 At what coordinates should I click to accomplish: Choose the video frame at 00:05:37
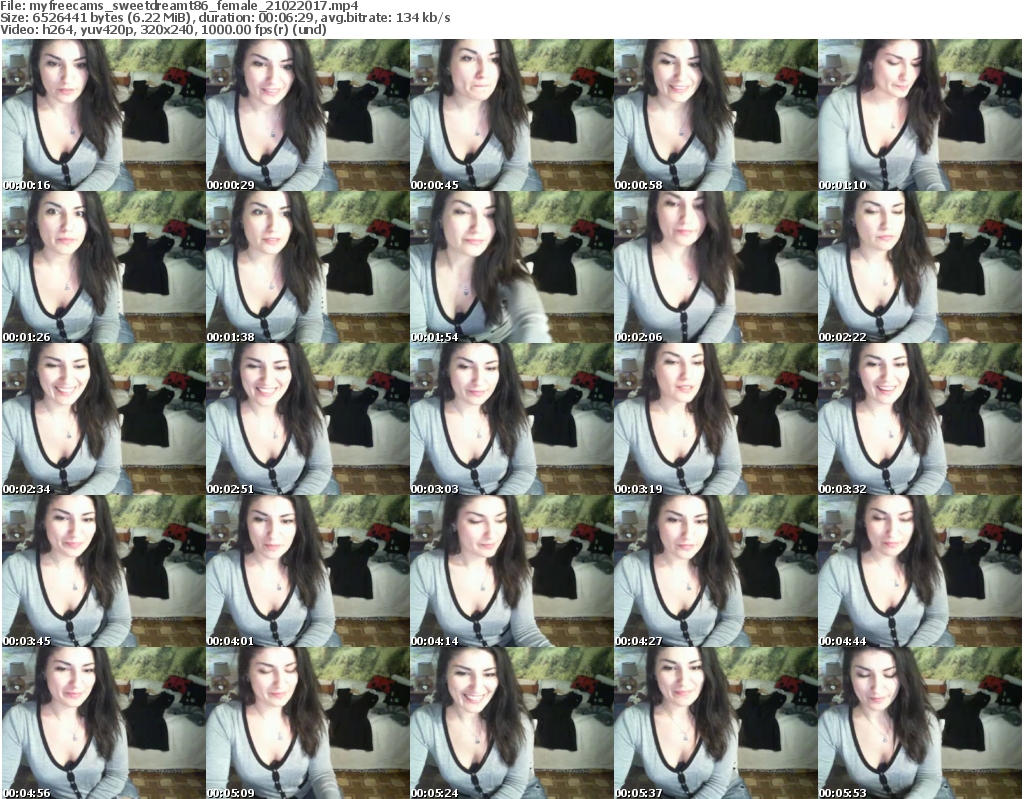pyautogui.click(x=715, y=723)
